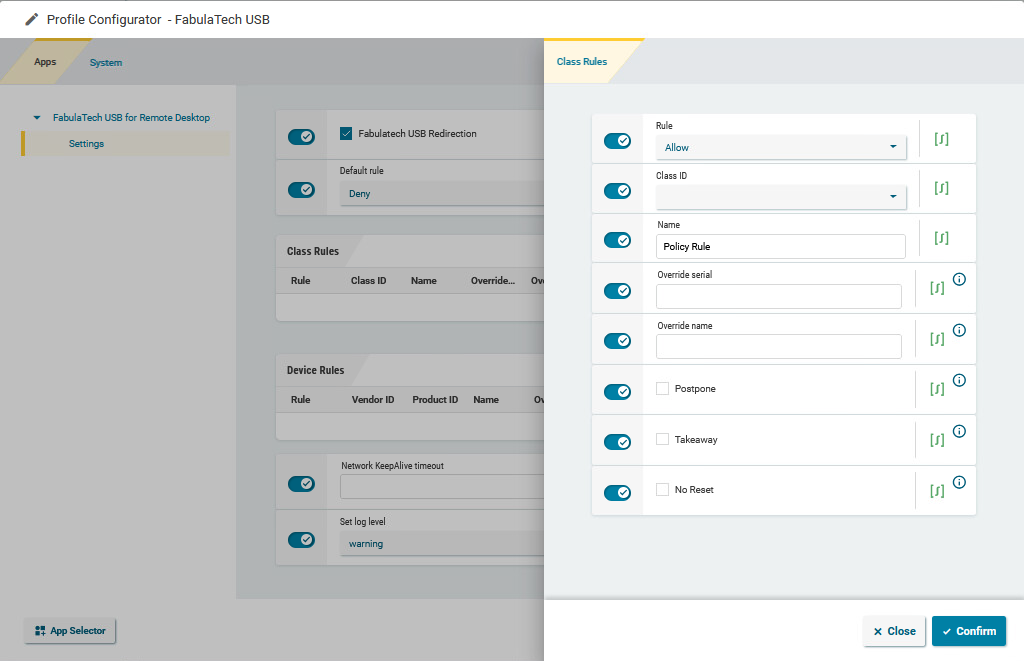Image resolution: width=1024 pixels, height=661 pixels.
Task: Switch to the System tab
Action: [x=105, y=62]
